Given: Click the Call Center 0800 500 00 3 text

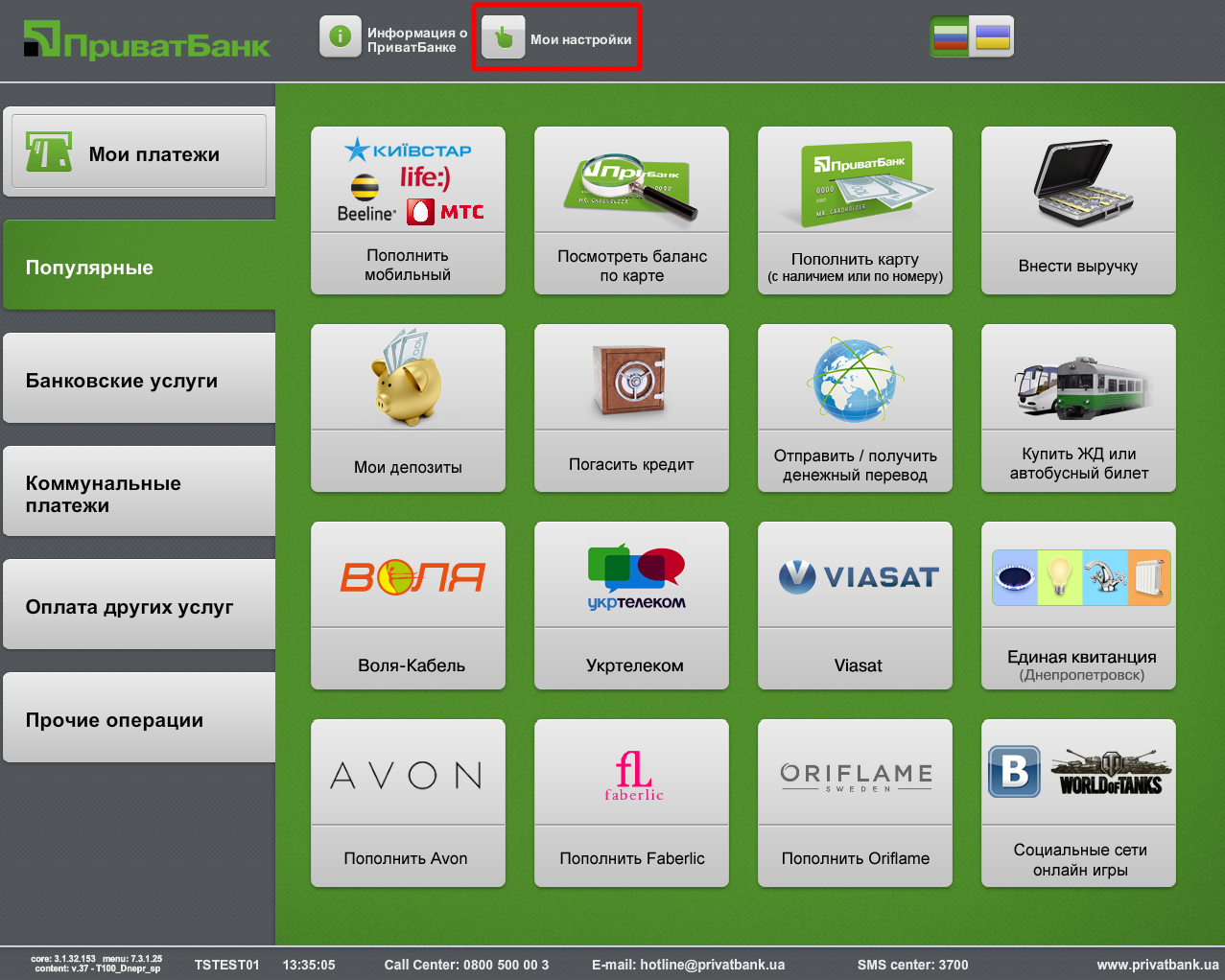Looking at the screenshot, I should [x=466, y=965].
